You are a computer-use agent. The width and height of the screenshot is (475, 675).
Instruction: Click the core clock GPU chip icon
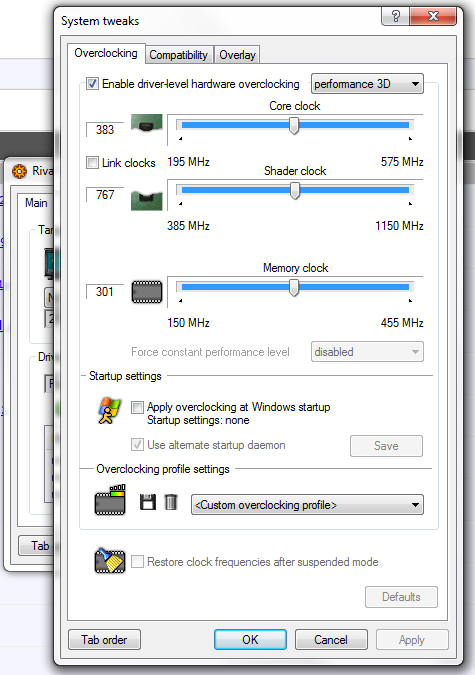[x=146, y=124]
